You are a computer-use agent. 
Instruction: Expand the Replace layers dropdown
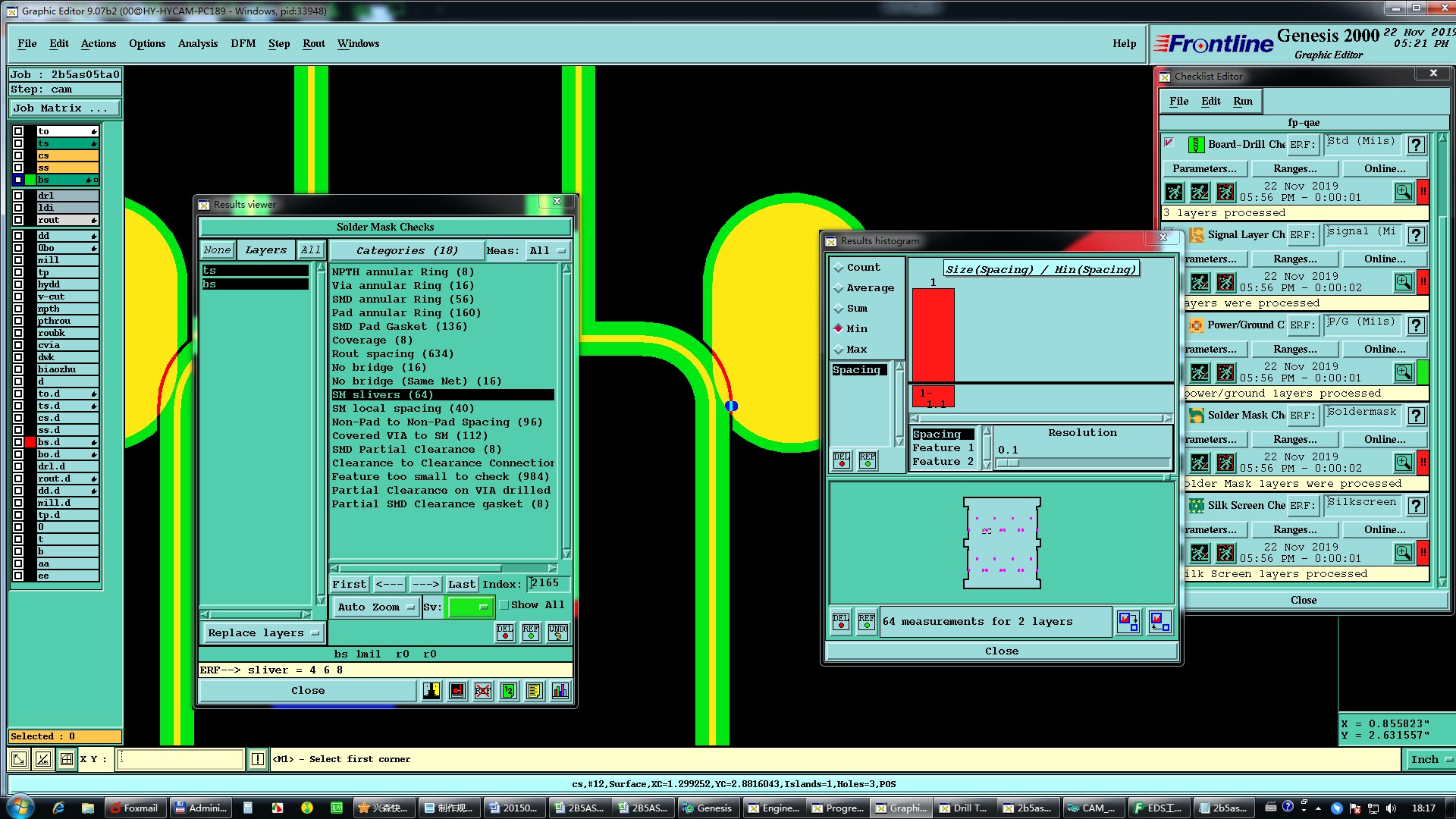tap(263, 633)
